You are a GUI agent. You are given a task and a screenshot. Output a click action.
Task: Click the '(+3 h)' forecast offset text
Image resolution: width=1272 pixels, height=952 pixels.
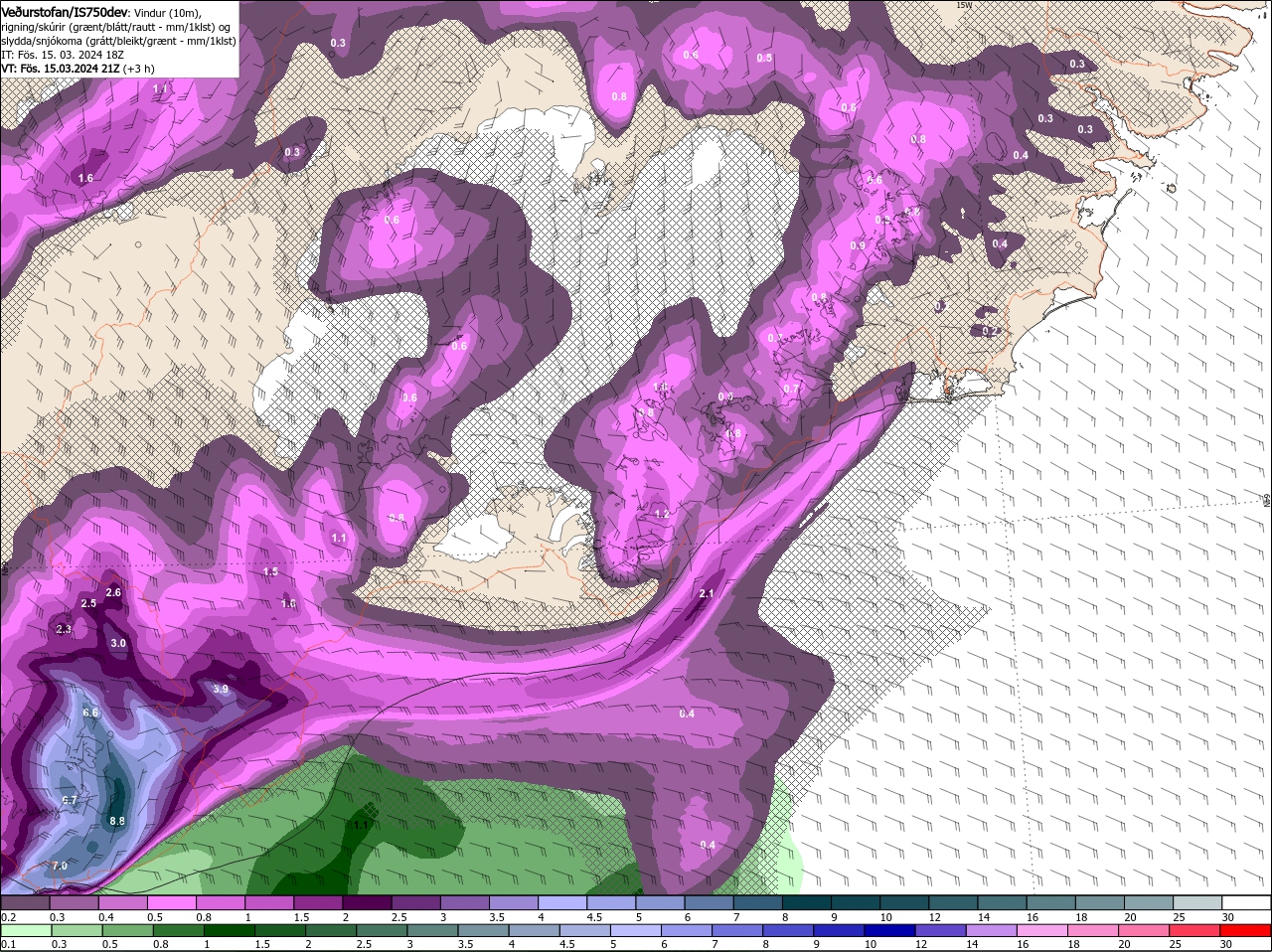138,68
